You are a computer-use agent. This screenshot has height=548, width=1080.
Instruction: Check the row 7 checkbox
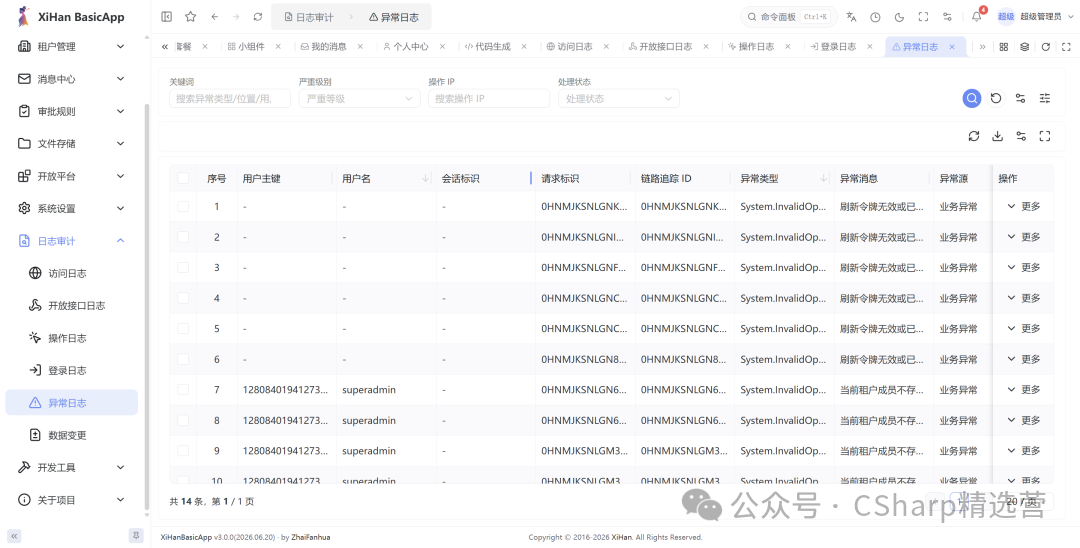[x=183, y=390]
